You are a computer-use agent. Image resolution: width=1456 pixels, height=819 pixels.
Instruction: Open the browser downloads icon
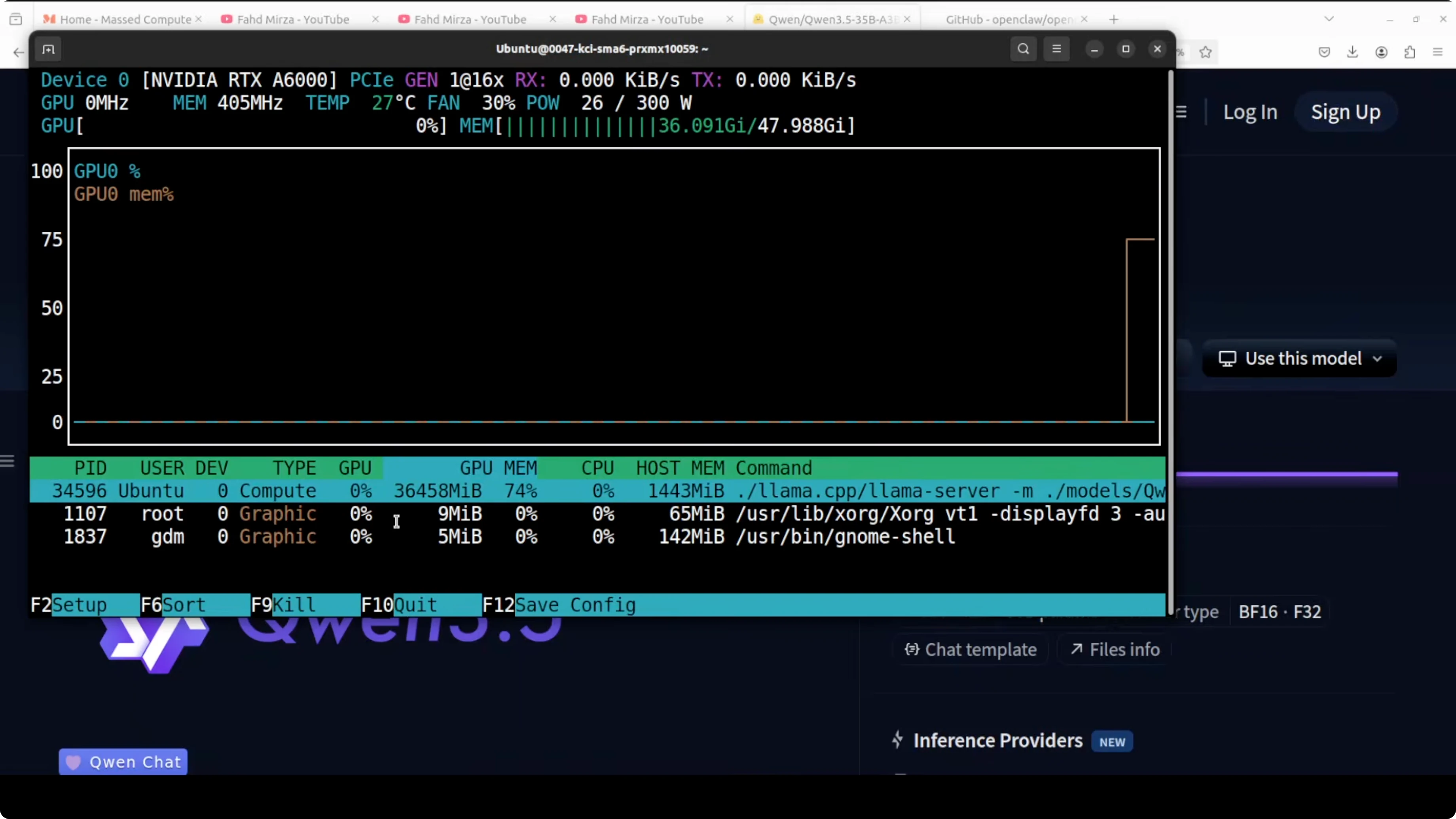tap(1352, 53)
